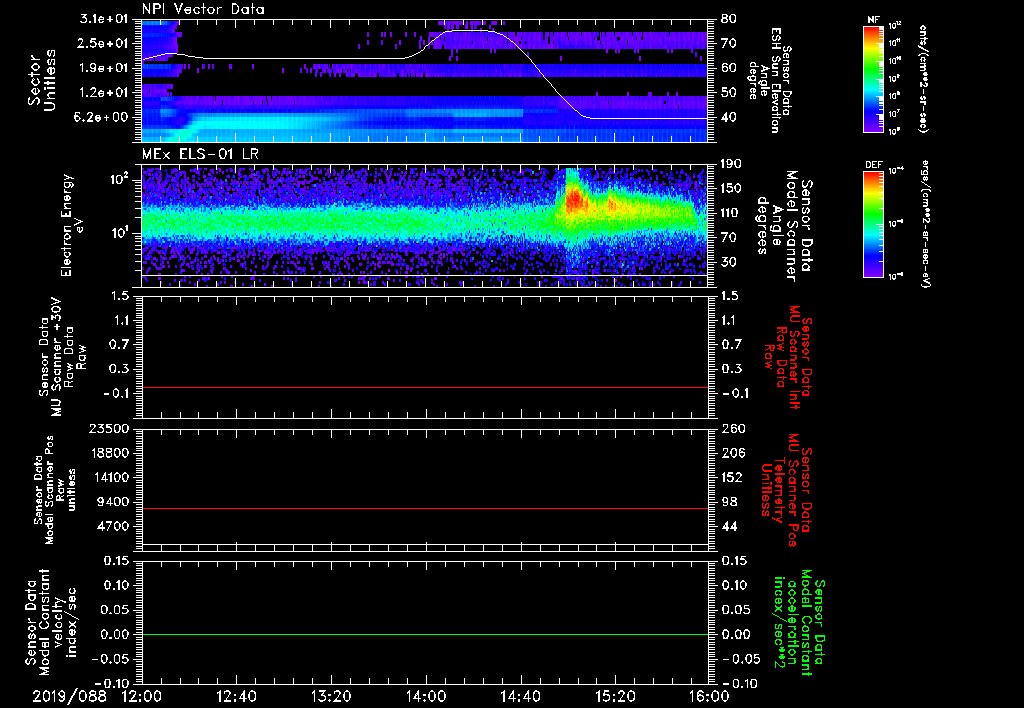
Task: Click the red intense burst in ELS spectrogram
Action: [575, 199]
